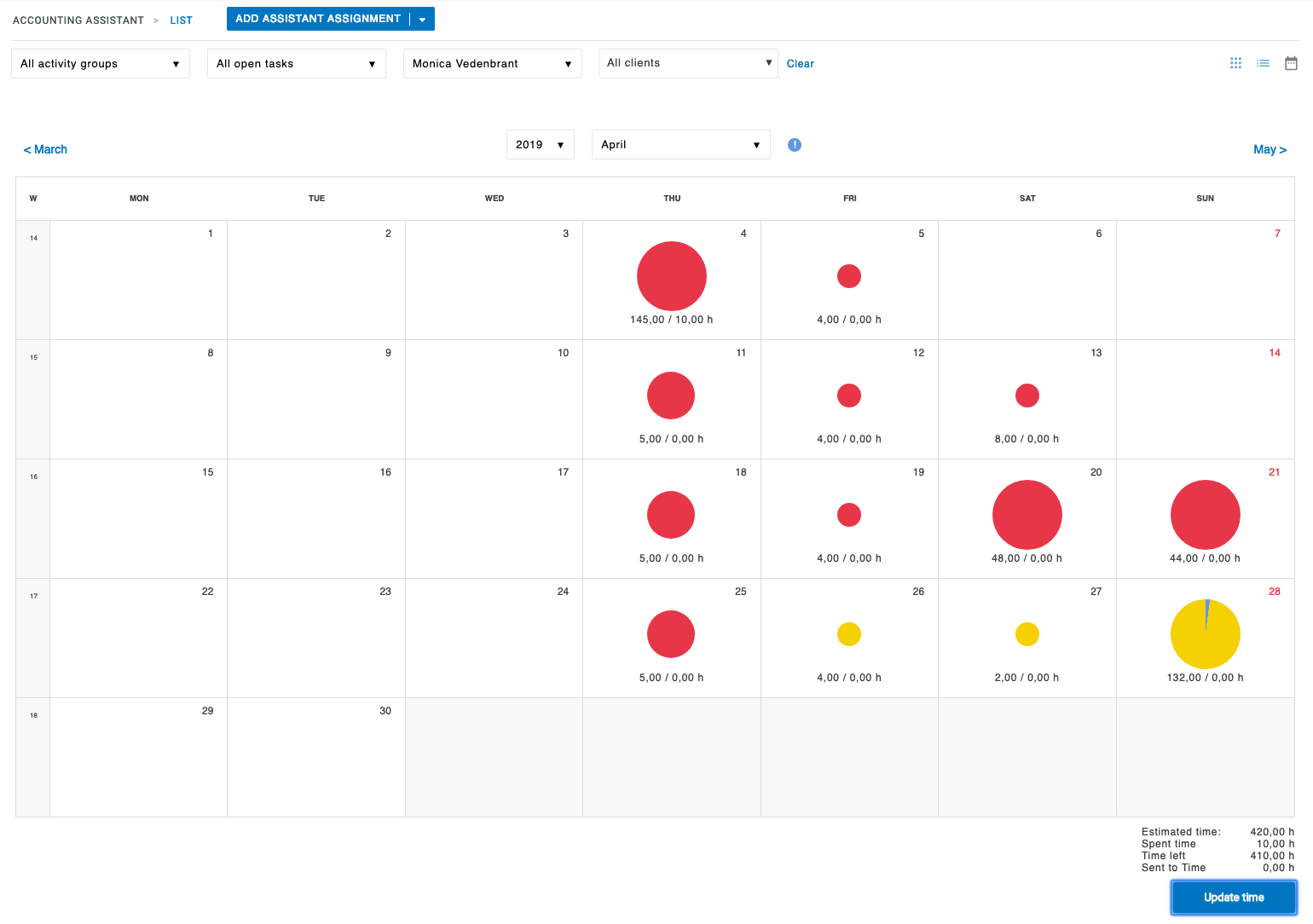Go to the LIST breadcrumb
Screen dimensions: 1313x924
(x=181, y=20)
